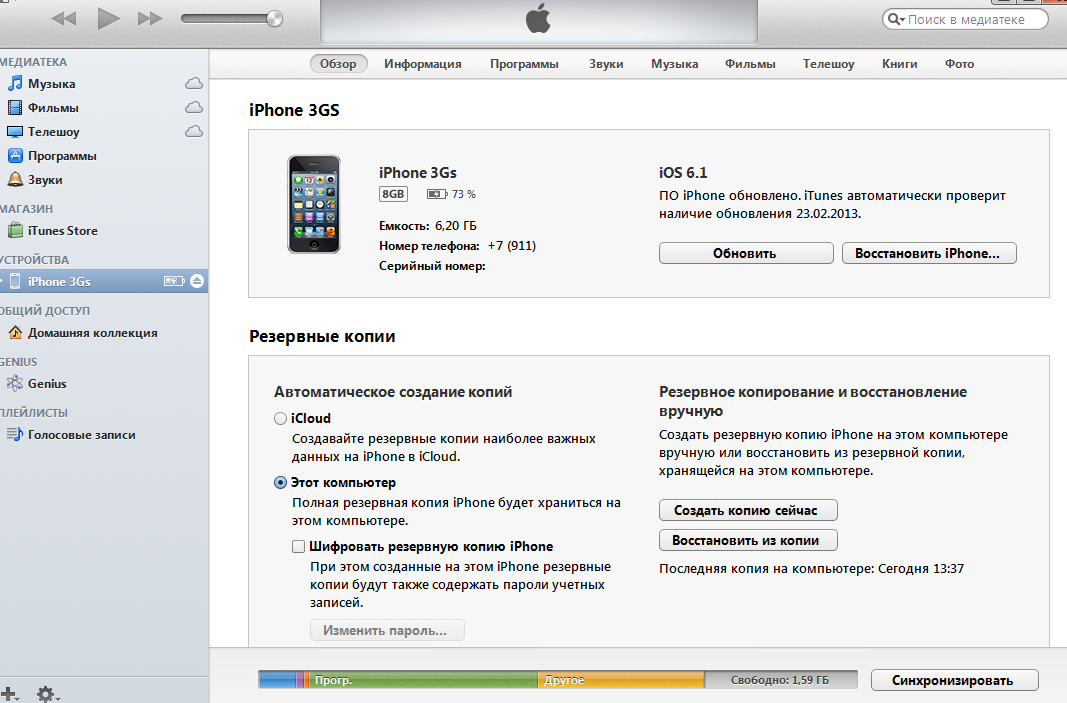The height and width of the screenshot is (703, 1067).
Task: Click the Последняя копия на компьютере text
Action: [811, 568]
